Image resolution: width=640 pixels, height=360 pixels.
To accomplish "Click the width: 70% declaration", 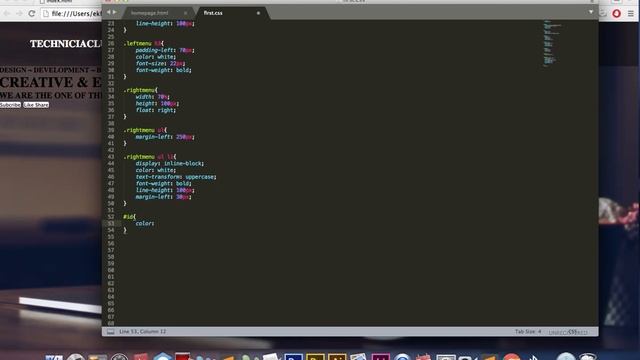I will point(152,97).
